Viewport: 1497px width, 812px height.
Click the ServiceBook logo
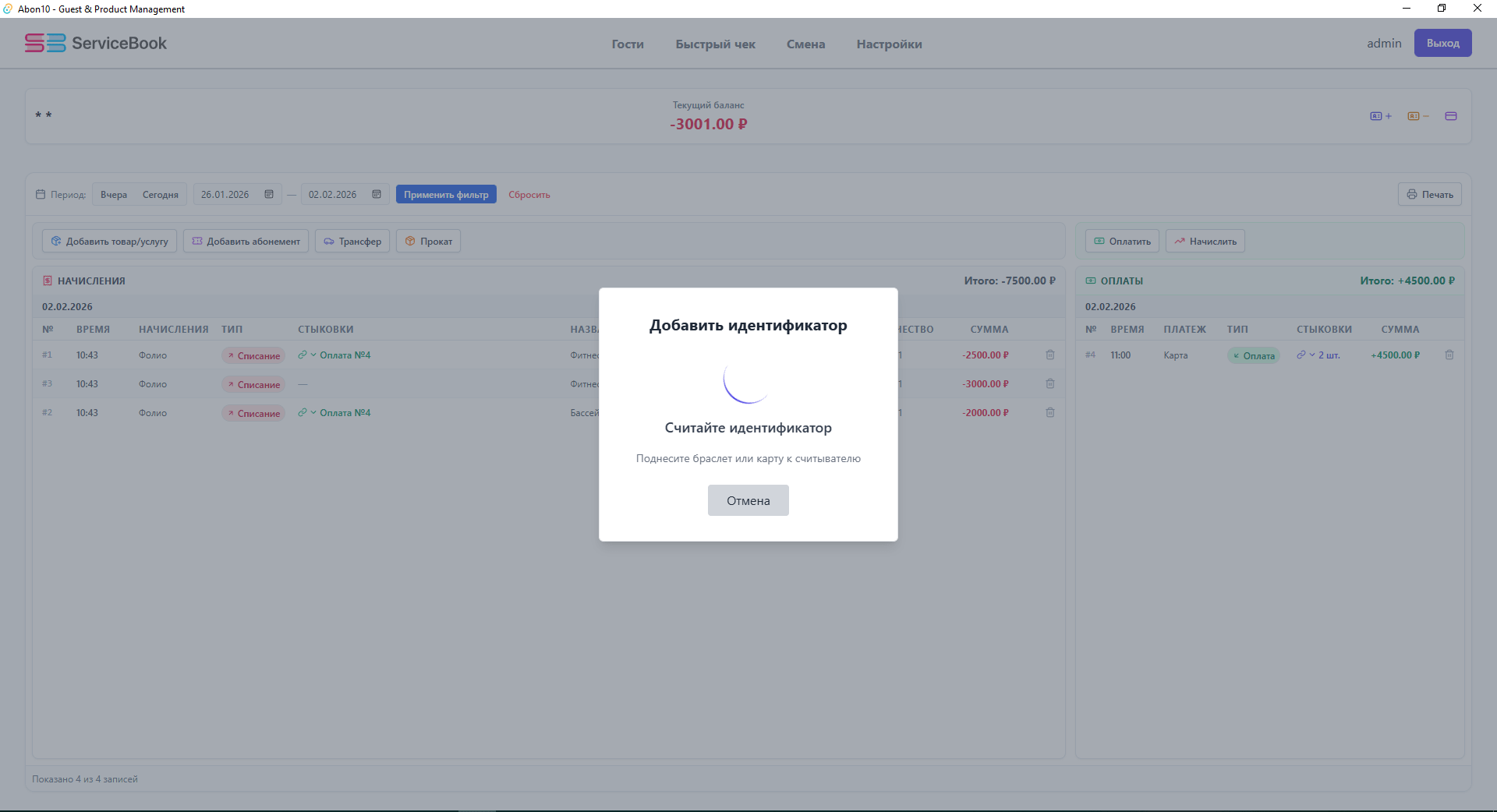point(96,43)
